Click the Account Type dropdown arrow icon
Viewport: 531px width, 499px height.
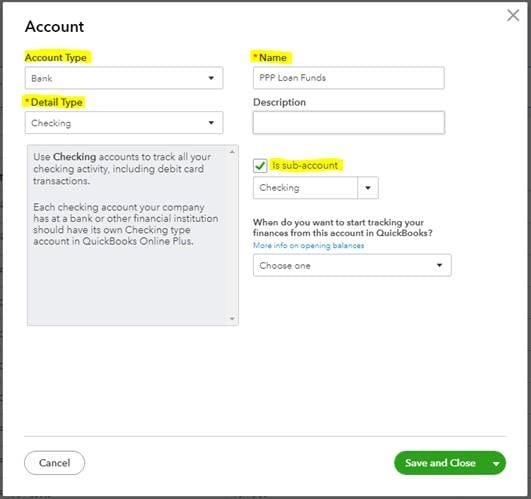click(x=211, y=78)
